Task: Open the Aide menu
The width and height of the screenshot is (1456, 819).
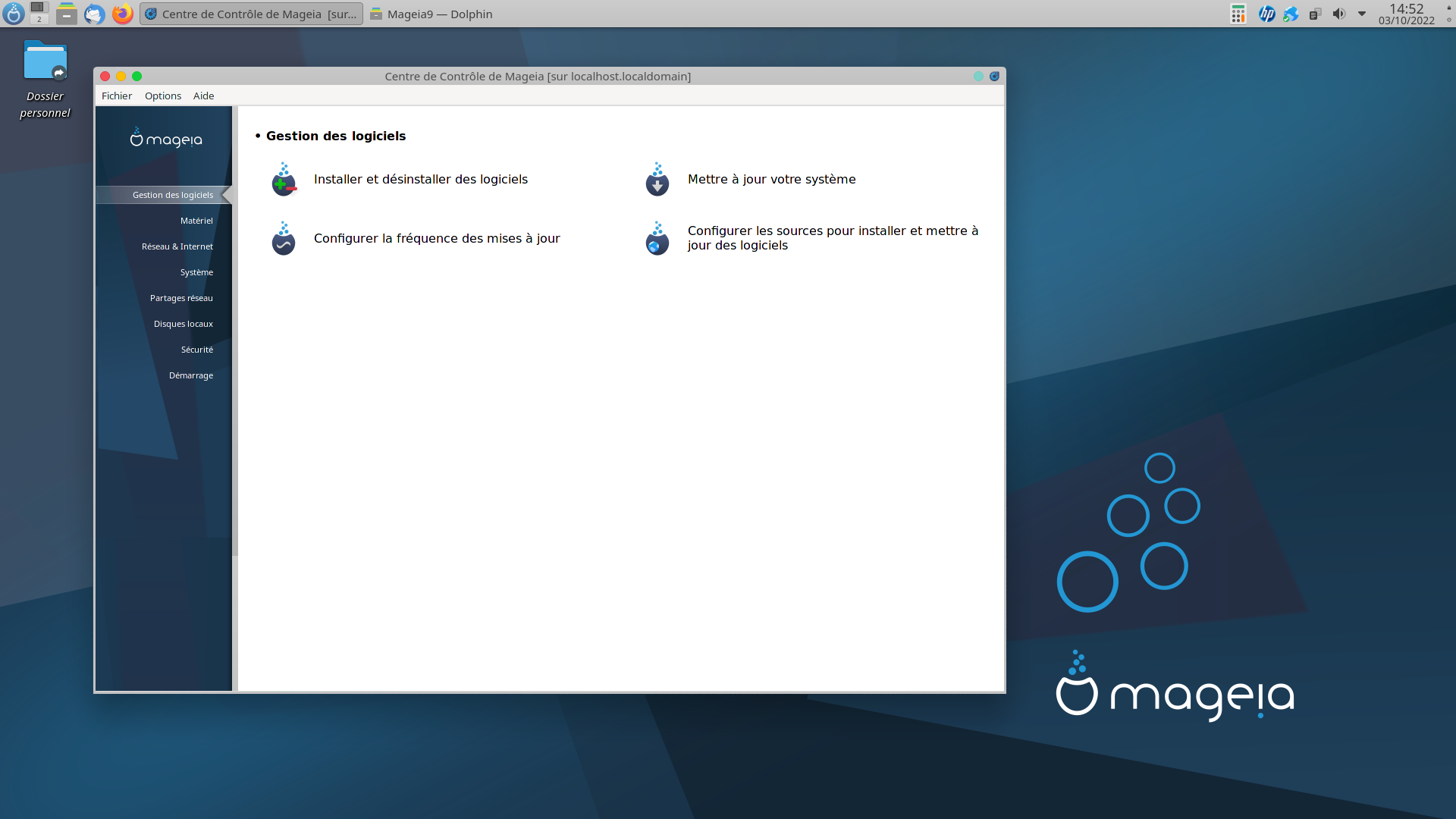Action: (x=203, y=96)
